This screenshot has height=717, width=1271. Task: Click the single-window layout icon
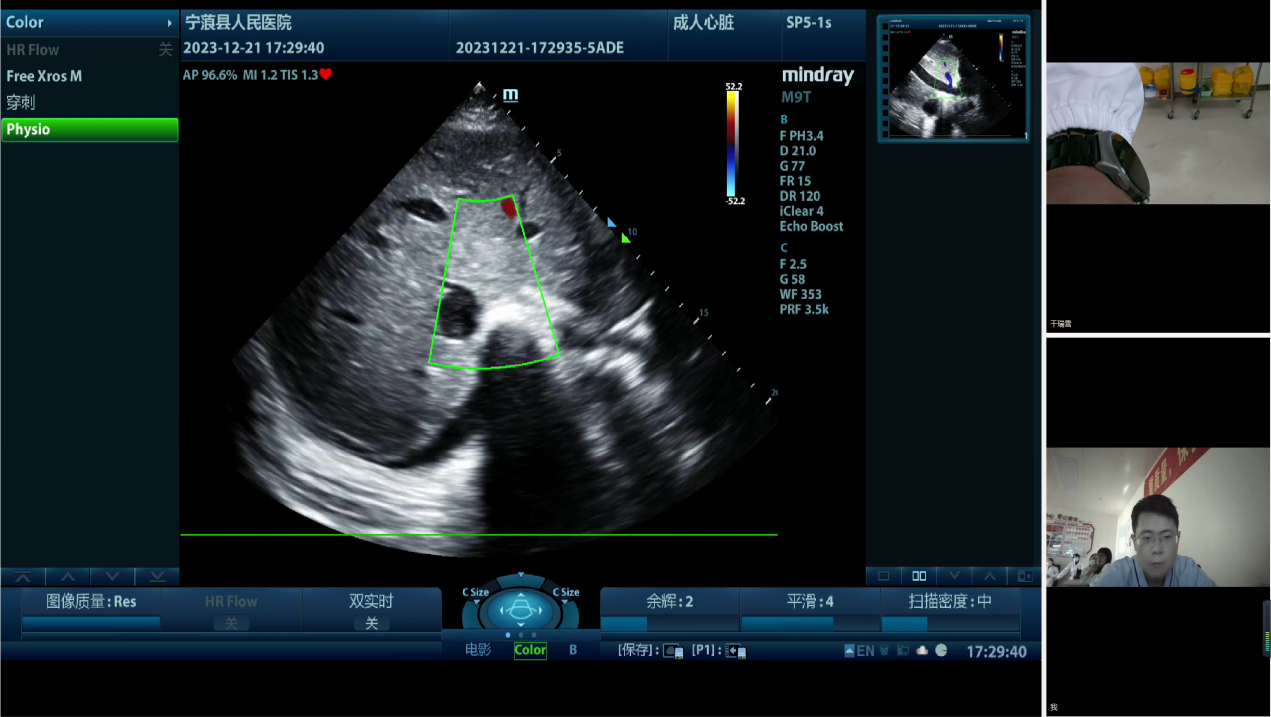click(x=883, y=576)
